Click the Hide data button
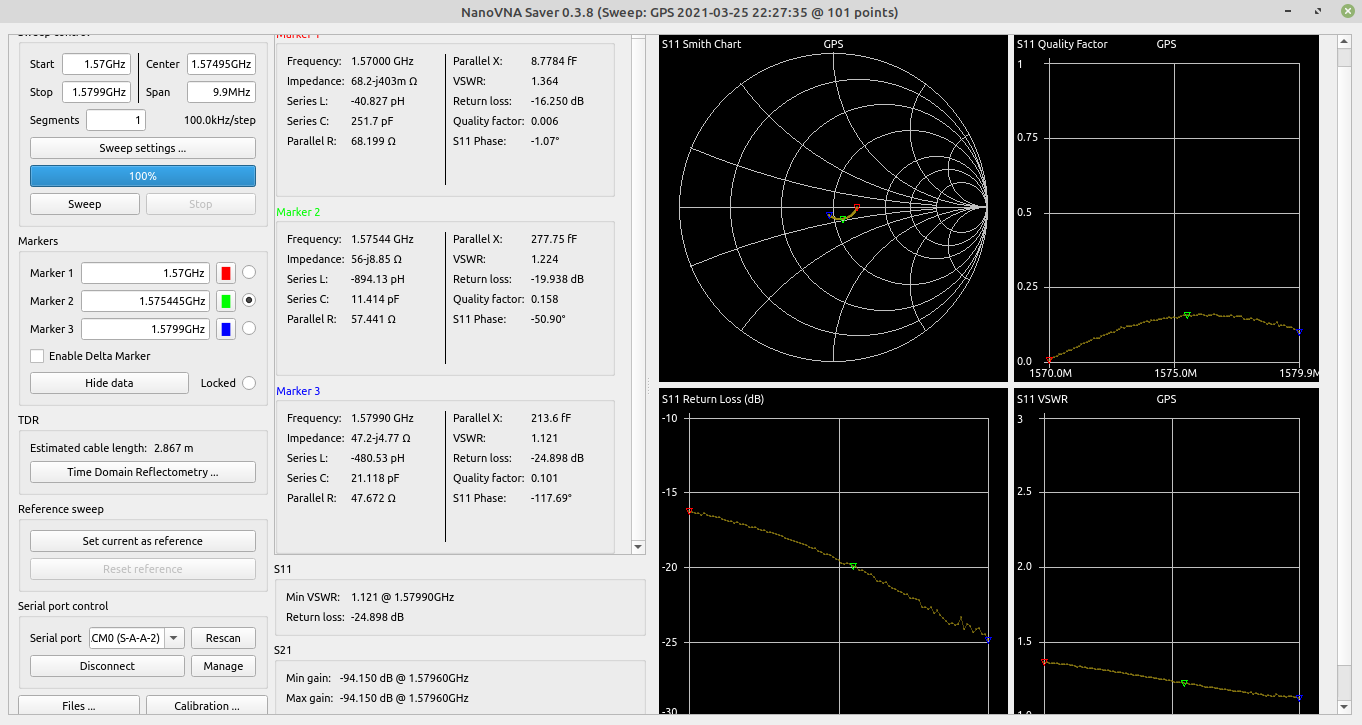Viewport: 1362px width, 725px height. pyautogui.click(x=109, y=383)
